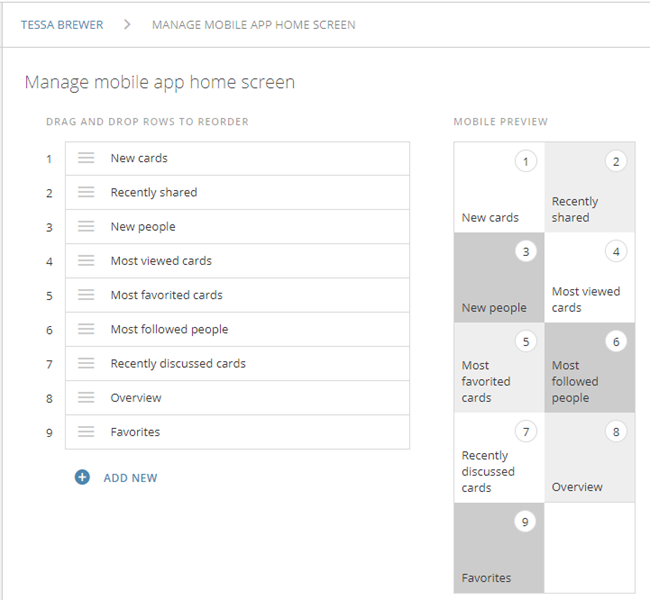Click the drag handle for New cards row
This screenshot has height=600, width=650.
click(86, 158)
